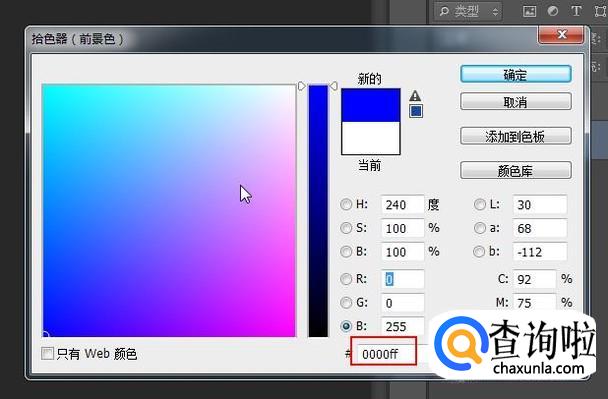Screen dimensions: 608x399
Task: Confirm color with the 确定 button
Action: coord(516,74)
